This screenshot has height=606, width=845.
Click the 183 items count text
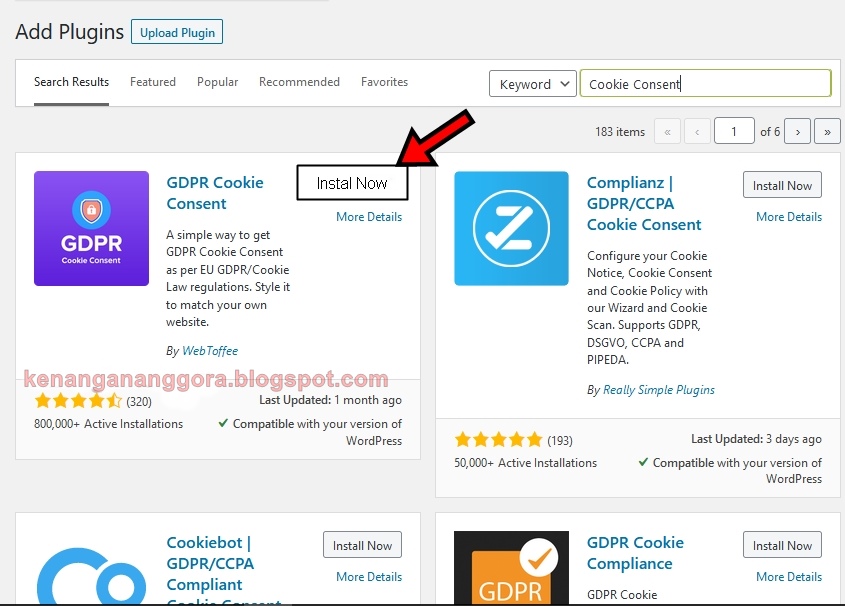(x=620, y=131)
